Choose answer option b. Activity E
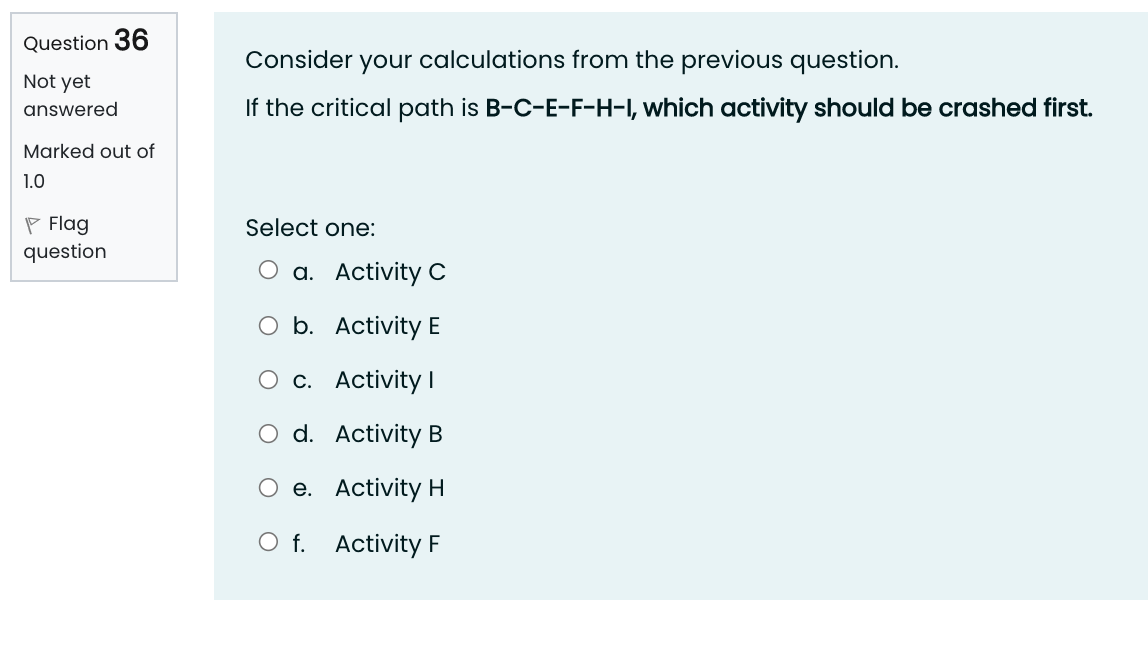 click(387, 326)
